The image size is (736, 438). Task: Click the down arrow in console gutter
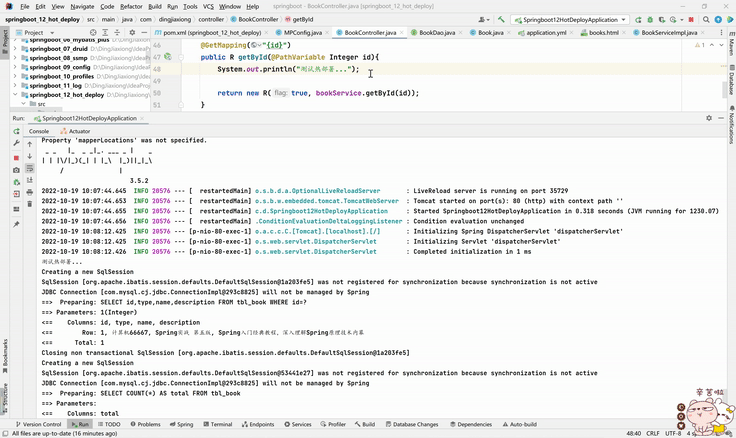[30, 156]
